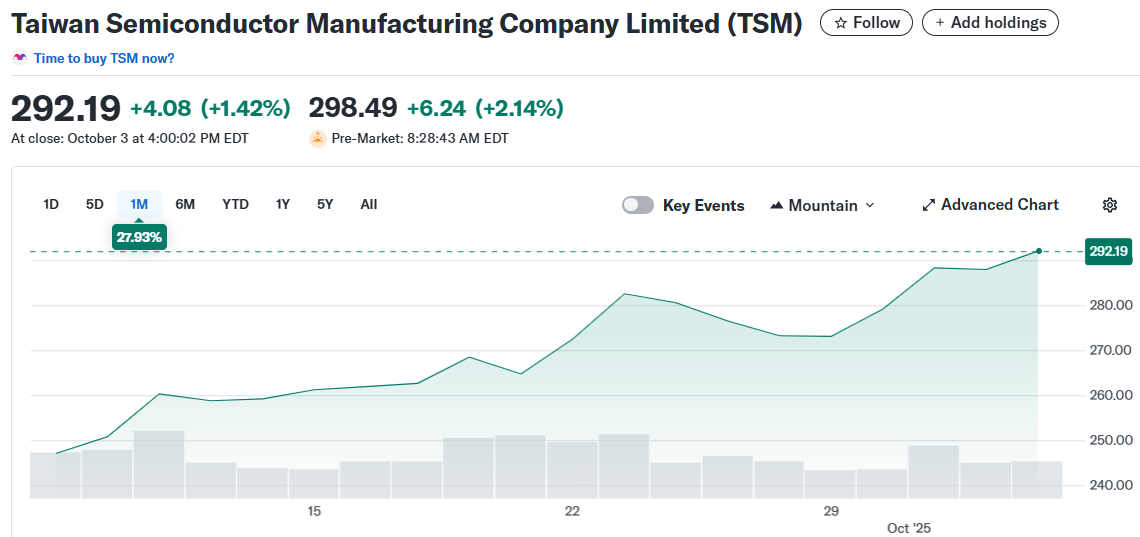Click the Advanced Chart link
The width and height of the screenshot is (1140, 537).
(x=999, y=205)
